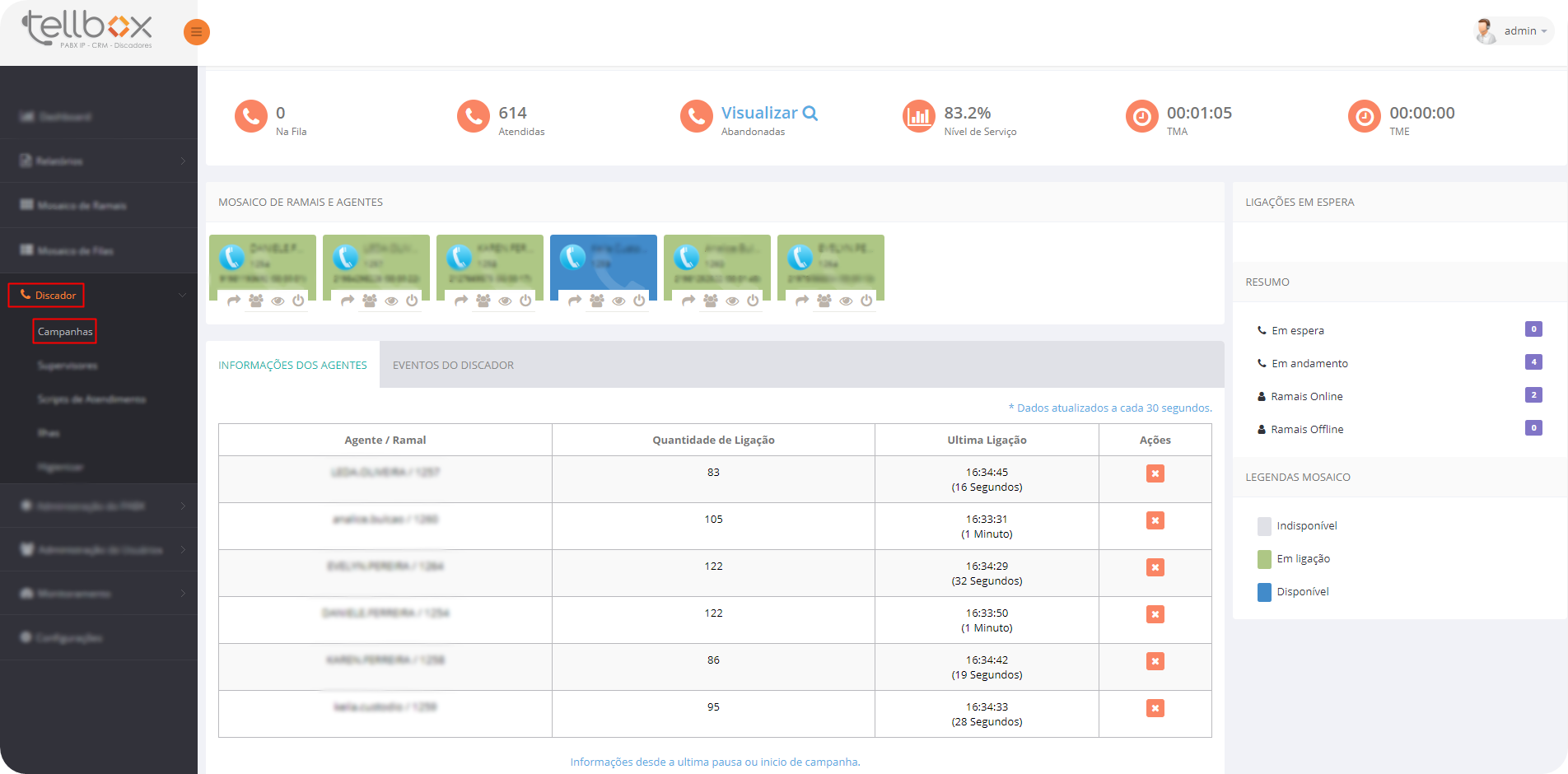Open Campanhas in the sidebar

(x=65, y=331)
